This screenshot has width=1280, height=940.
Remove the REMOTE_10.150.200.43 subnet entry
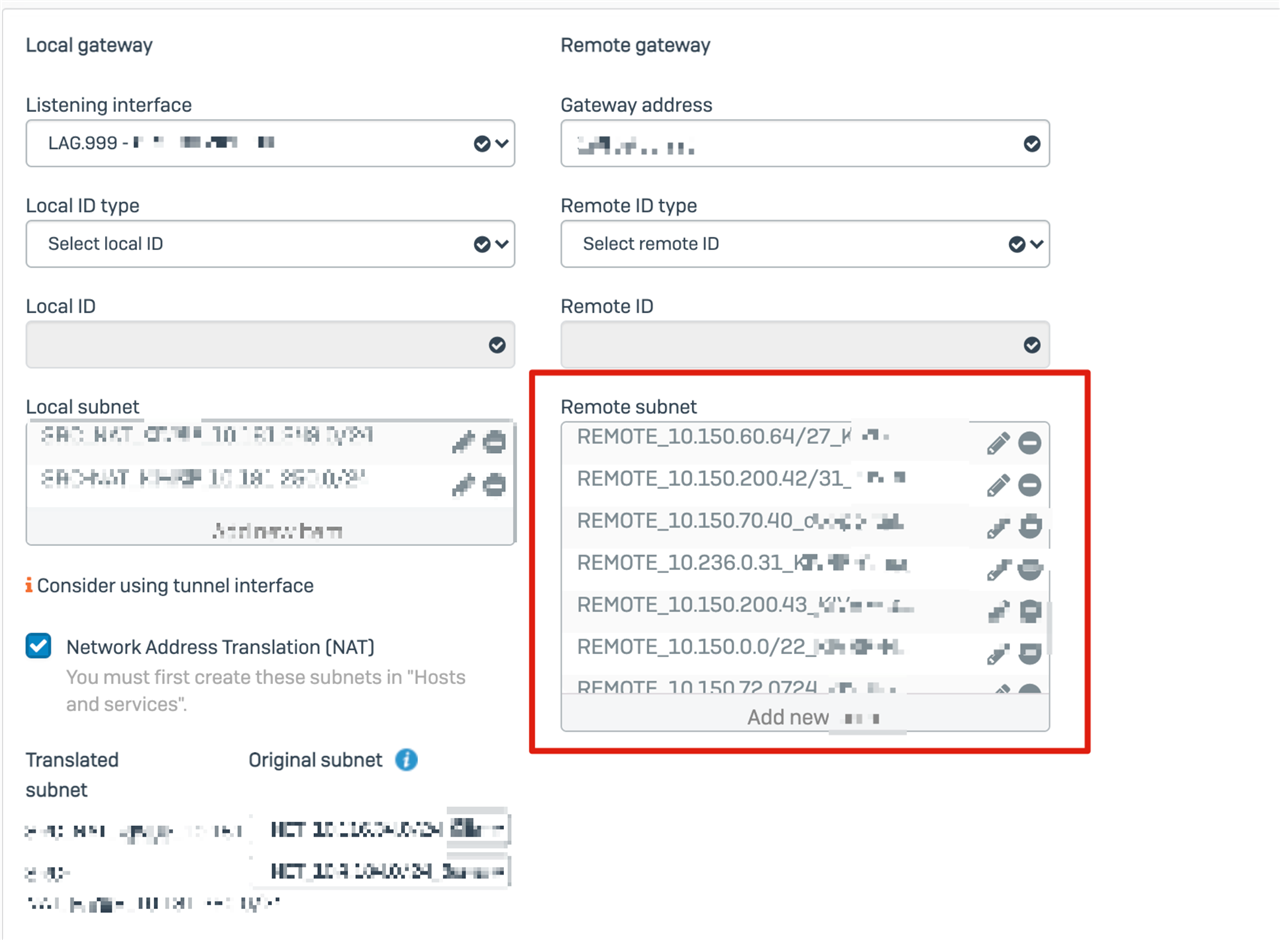pos(1030,611)
